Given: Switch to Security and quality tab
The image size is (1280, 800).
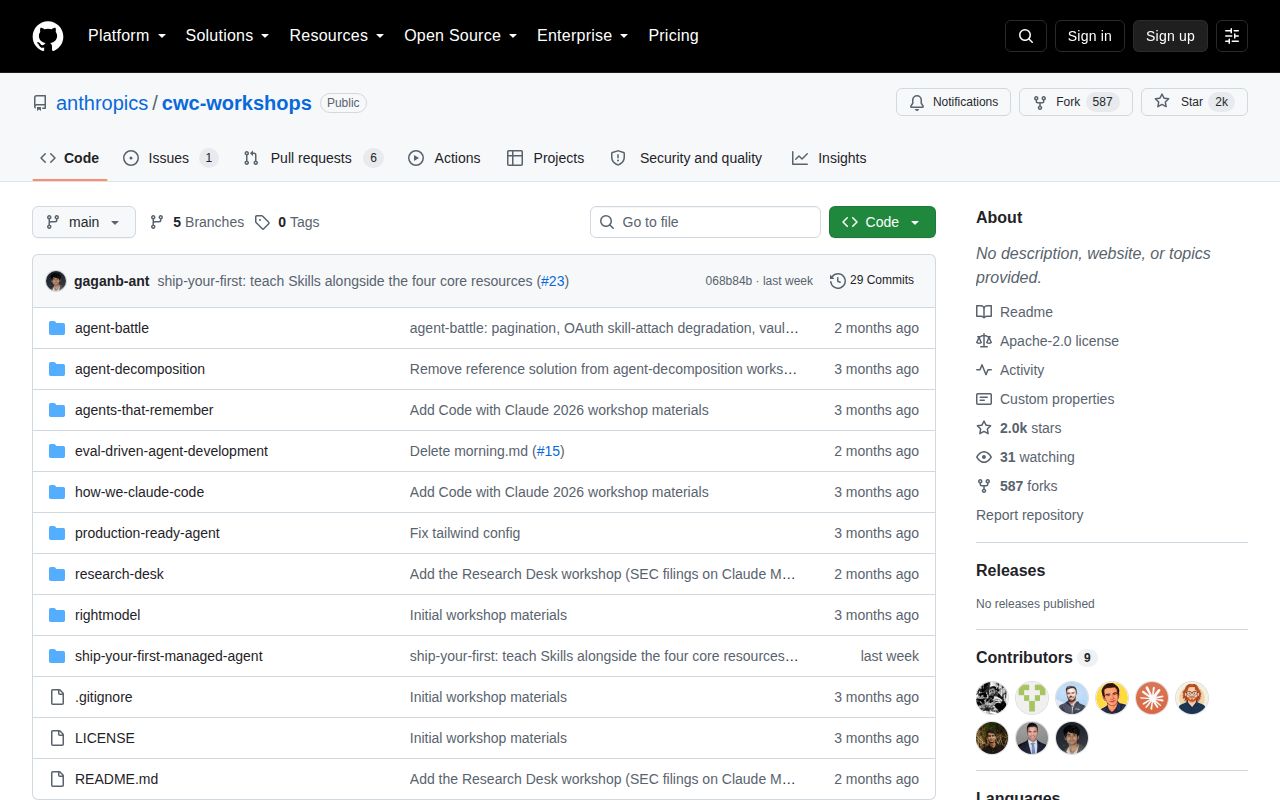Looking at the screenshot, I should point(686,158).
